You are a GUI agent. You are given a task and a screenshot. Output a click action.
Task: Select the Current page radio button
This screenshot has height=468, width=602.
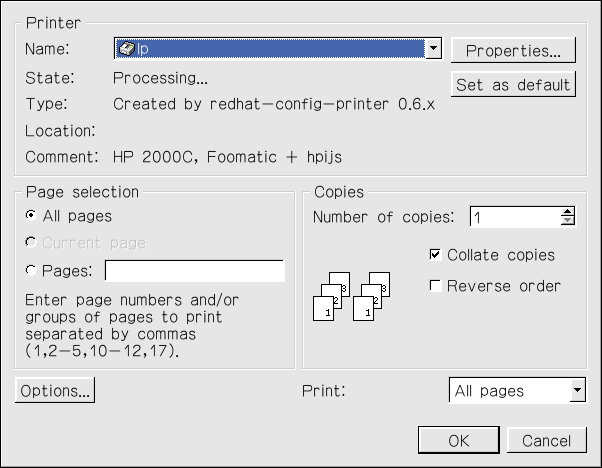tap(31, 243)
